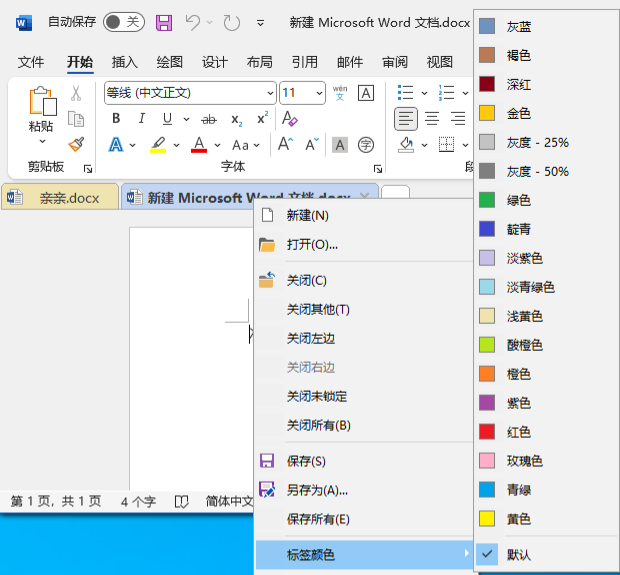
Task: Choose 打开(O)... in context menu
Action: (x=364, y=245)
